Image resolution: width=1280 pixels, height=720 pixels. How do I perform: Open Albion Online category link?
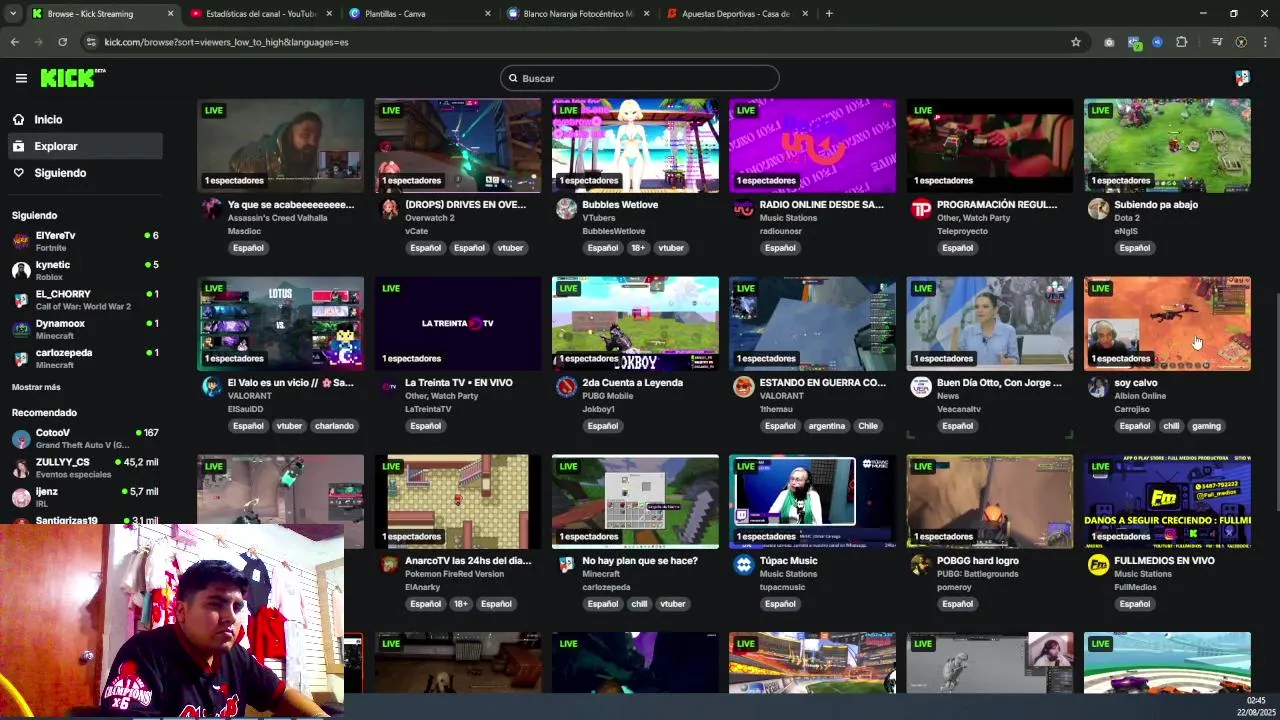pyautogui.click(x=1140, y=396)
